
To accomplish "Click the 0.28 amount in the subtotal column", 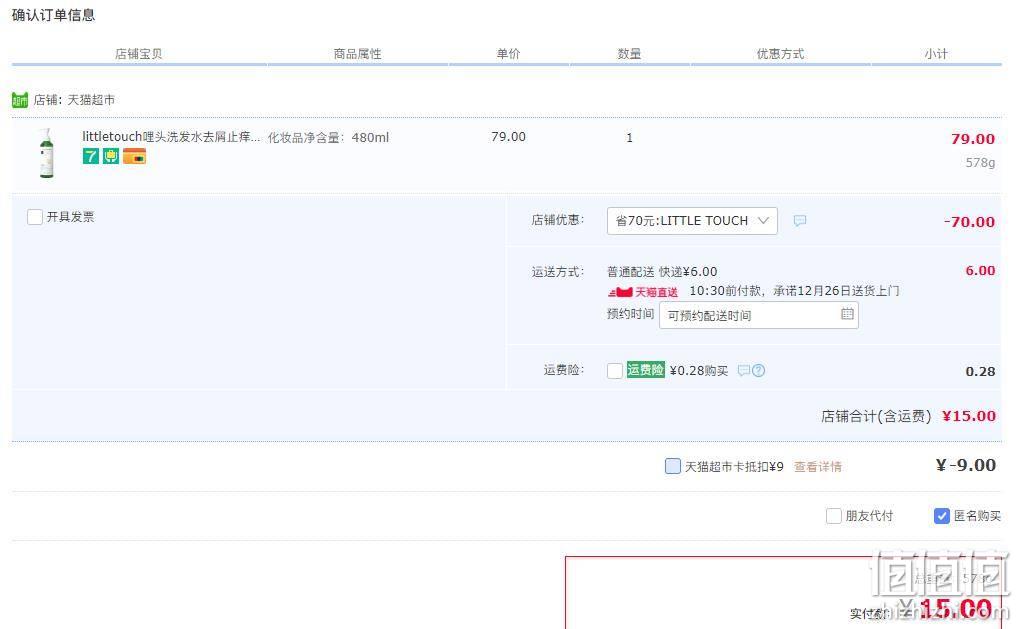I will 980,372.
